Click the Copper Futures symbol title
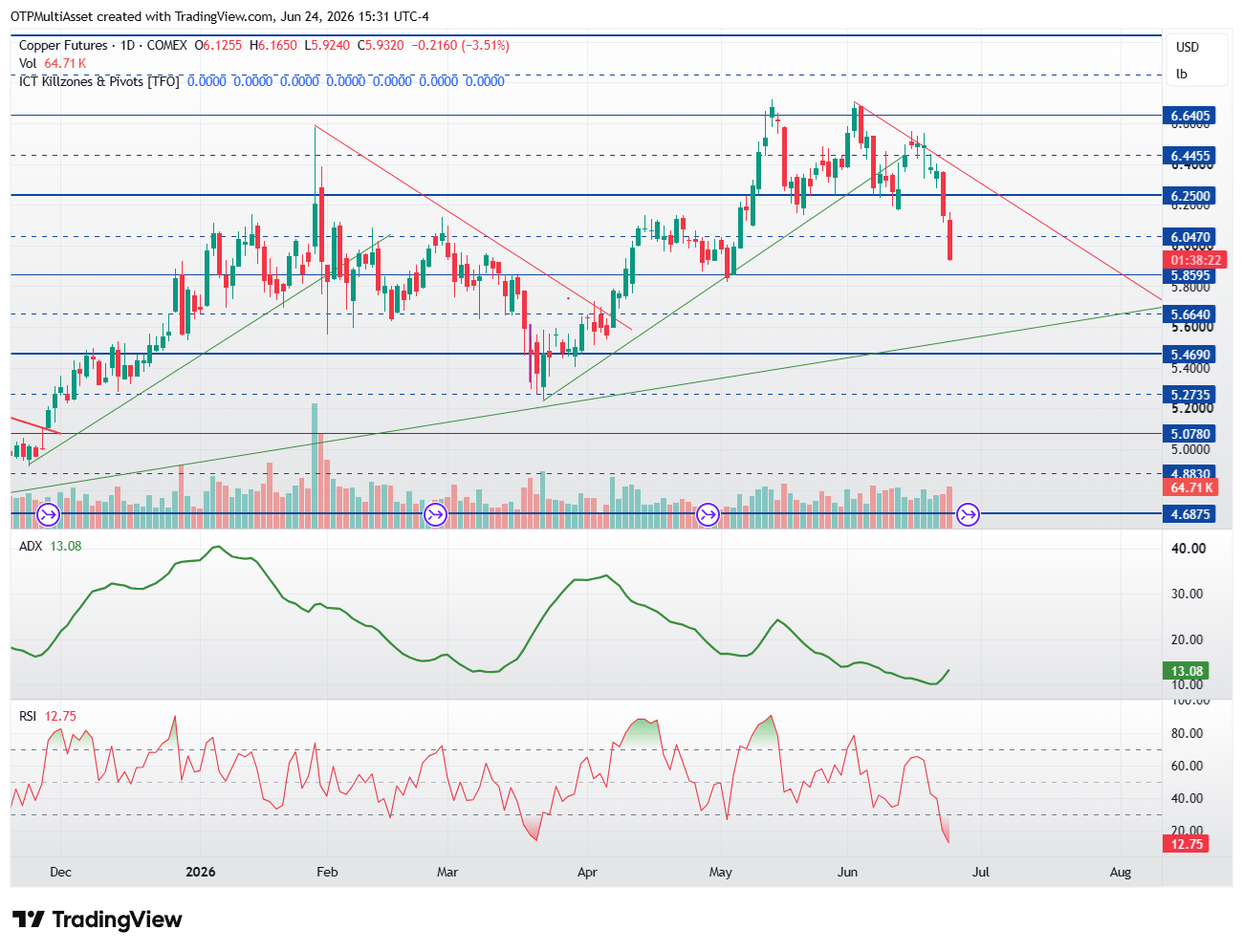Screen dimensions: 1243x952 [65, 45]
